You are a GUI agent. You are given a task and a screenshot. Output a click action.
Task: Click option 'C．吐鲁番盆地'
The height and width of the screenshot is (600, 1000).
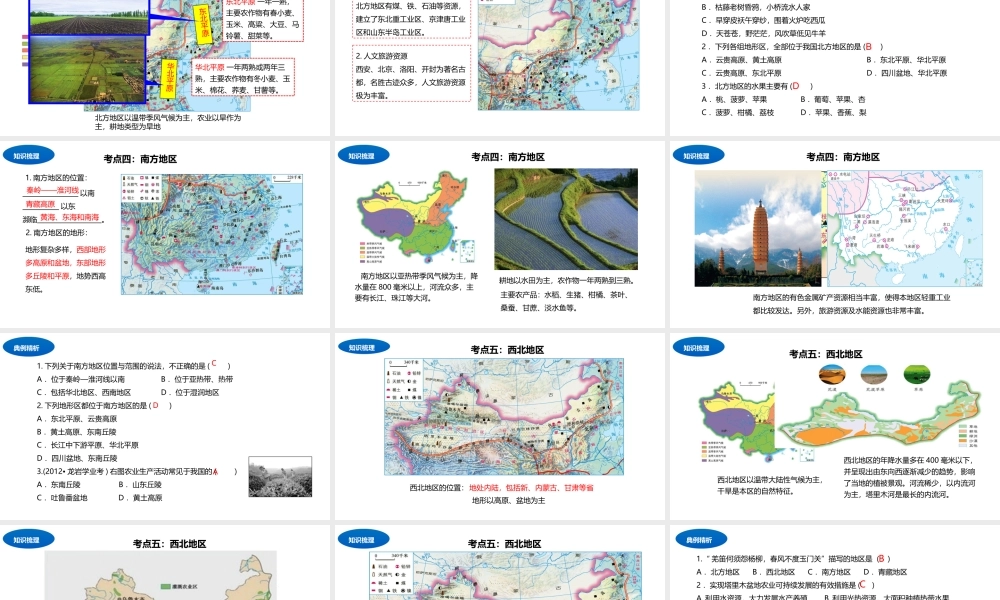click(62, 498)
